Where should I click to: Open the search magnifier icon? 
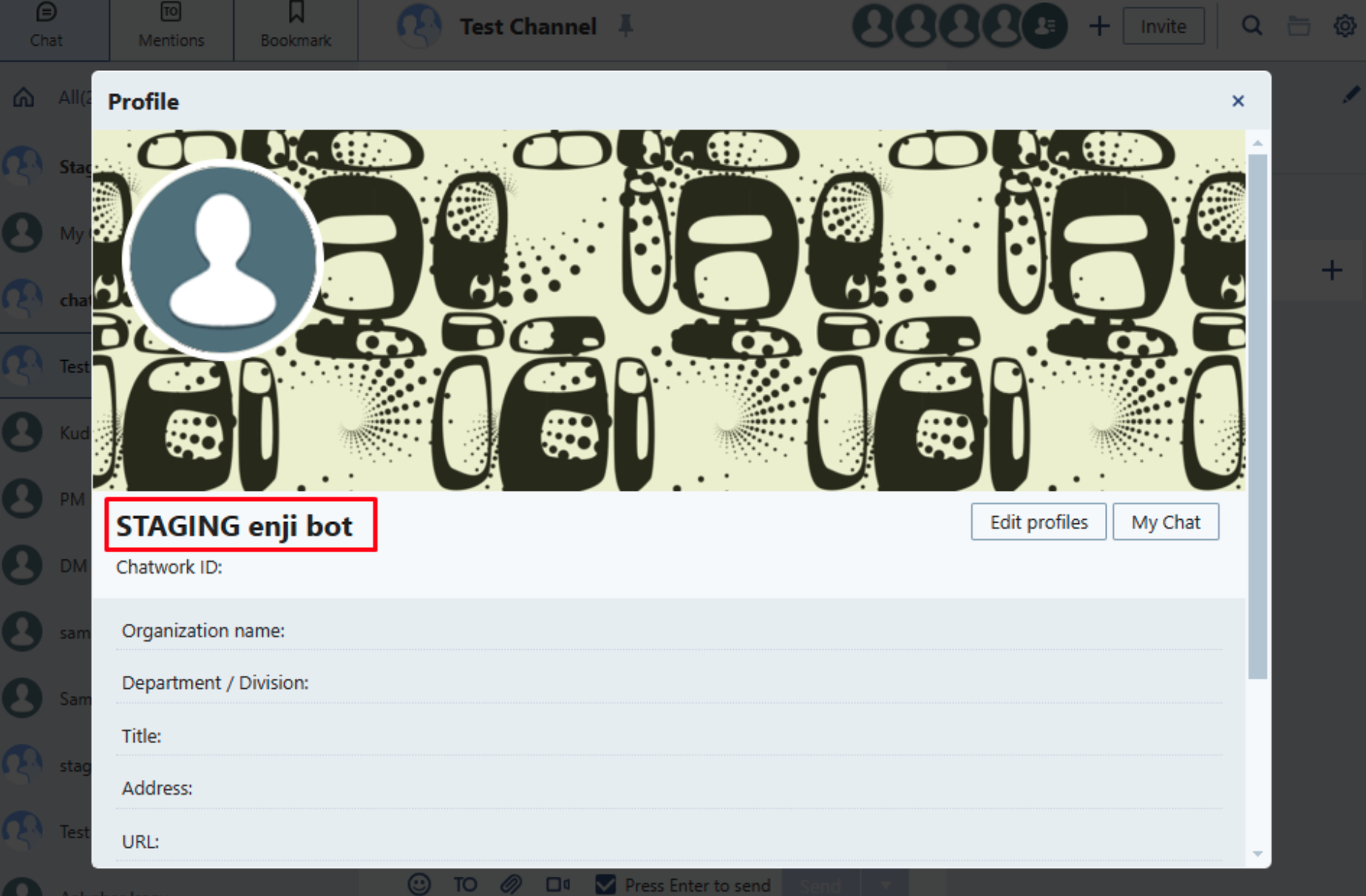tap(1252, 26)
